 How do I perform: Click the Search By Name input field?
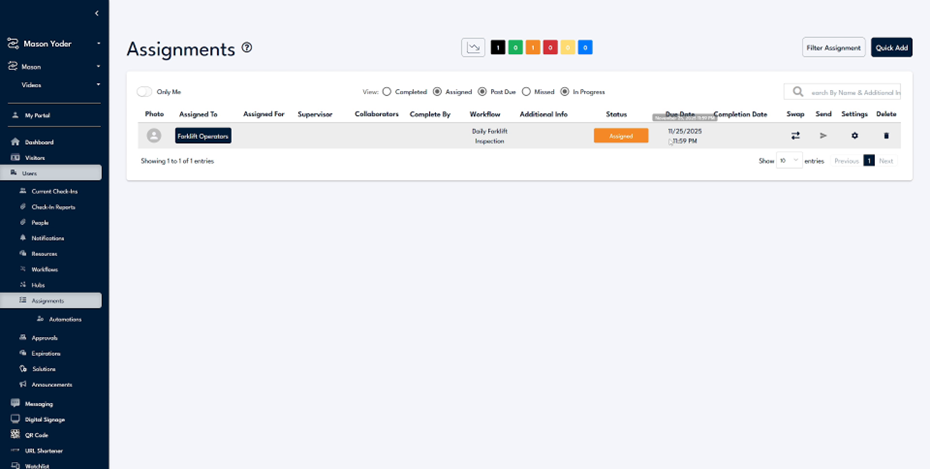[853, 92]
